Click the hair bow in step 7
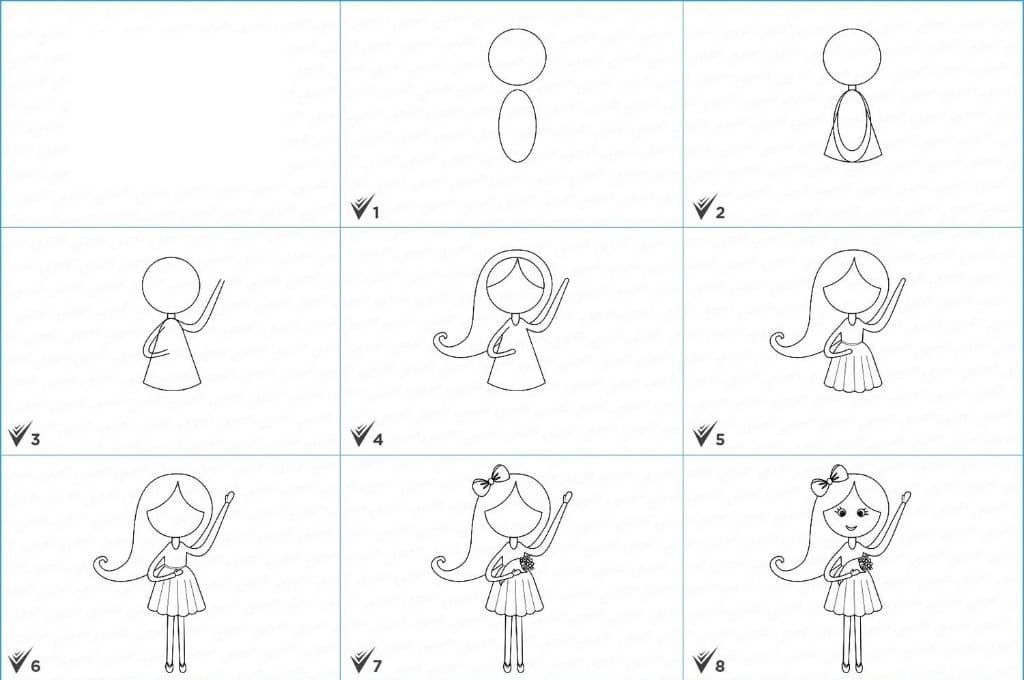The height and width of the screenshot is (680, 1024). [x=490, y=479]
